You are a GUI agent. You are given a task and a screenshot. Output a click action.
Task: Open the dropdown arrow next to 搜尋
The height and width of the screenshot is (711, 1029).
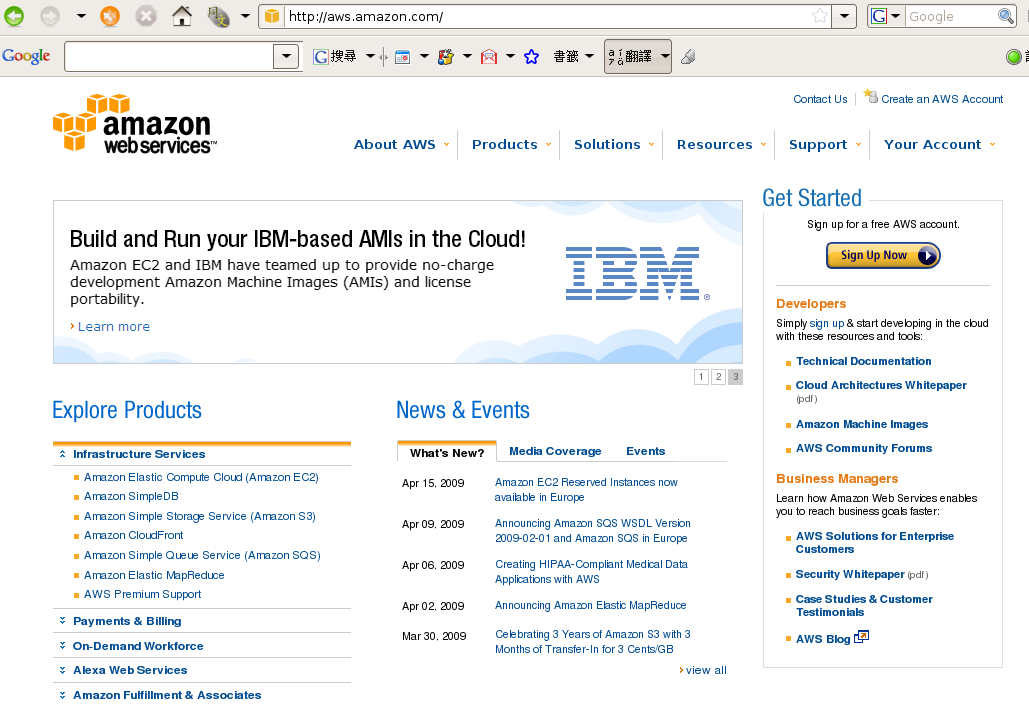point(370,57)
